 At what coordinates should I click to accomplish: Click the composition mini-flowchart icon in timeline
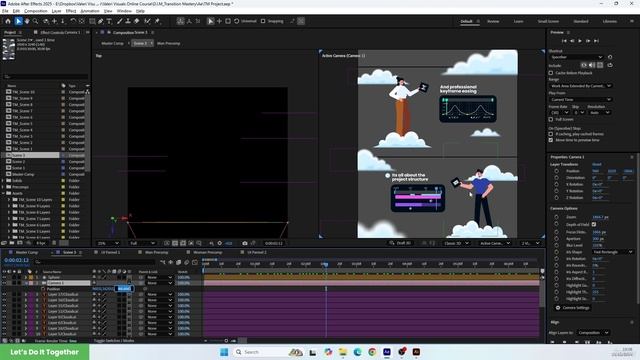click(163, 262)
